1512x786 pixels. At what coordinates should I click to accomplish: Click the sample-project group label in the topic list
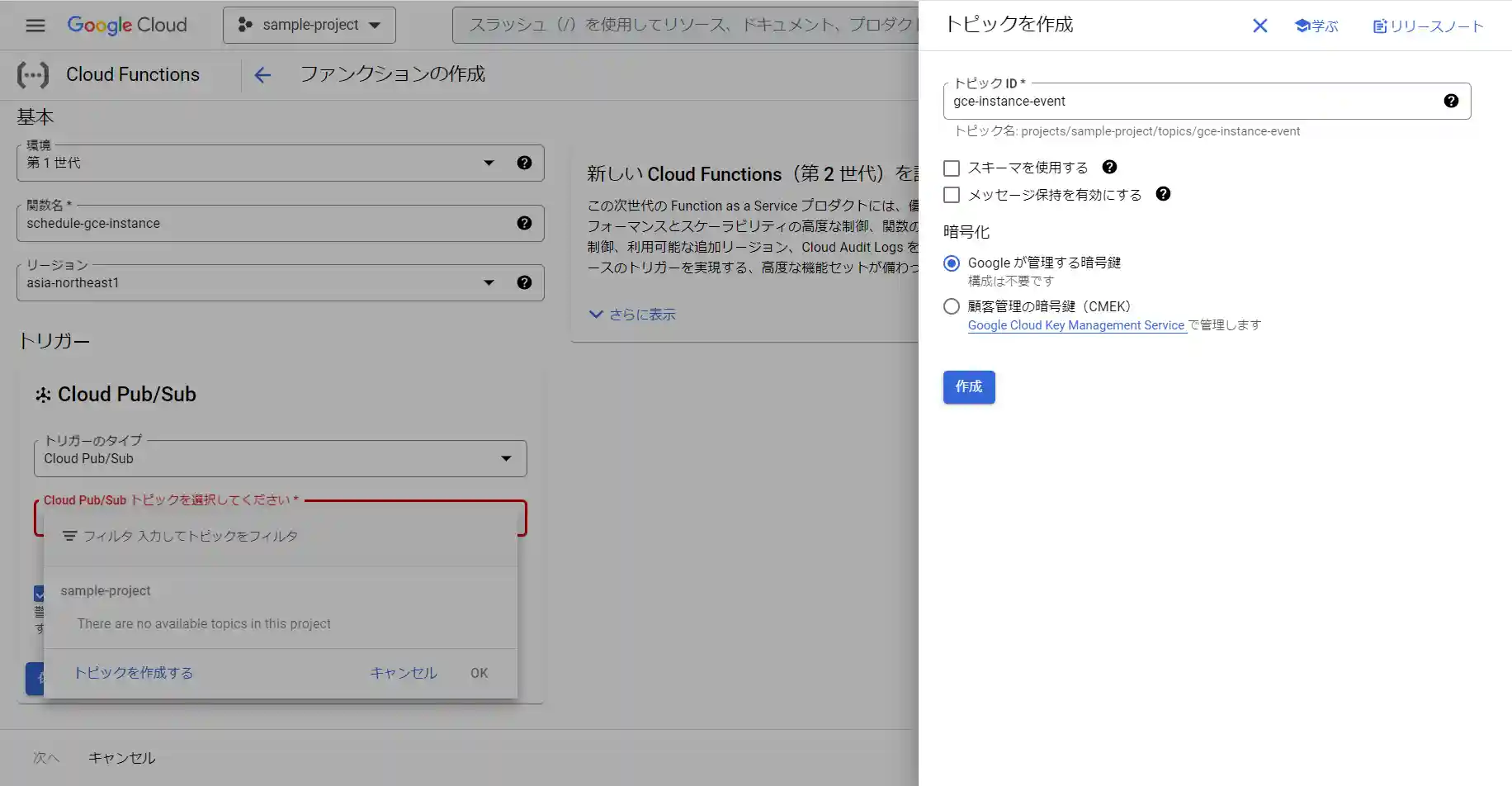click(106, 591)
